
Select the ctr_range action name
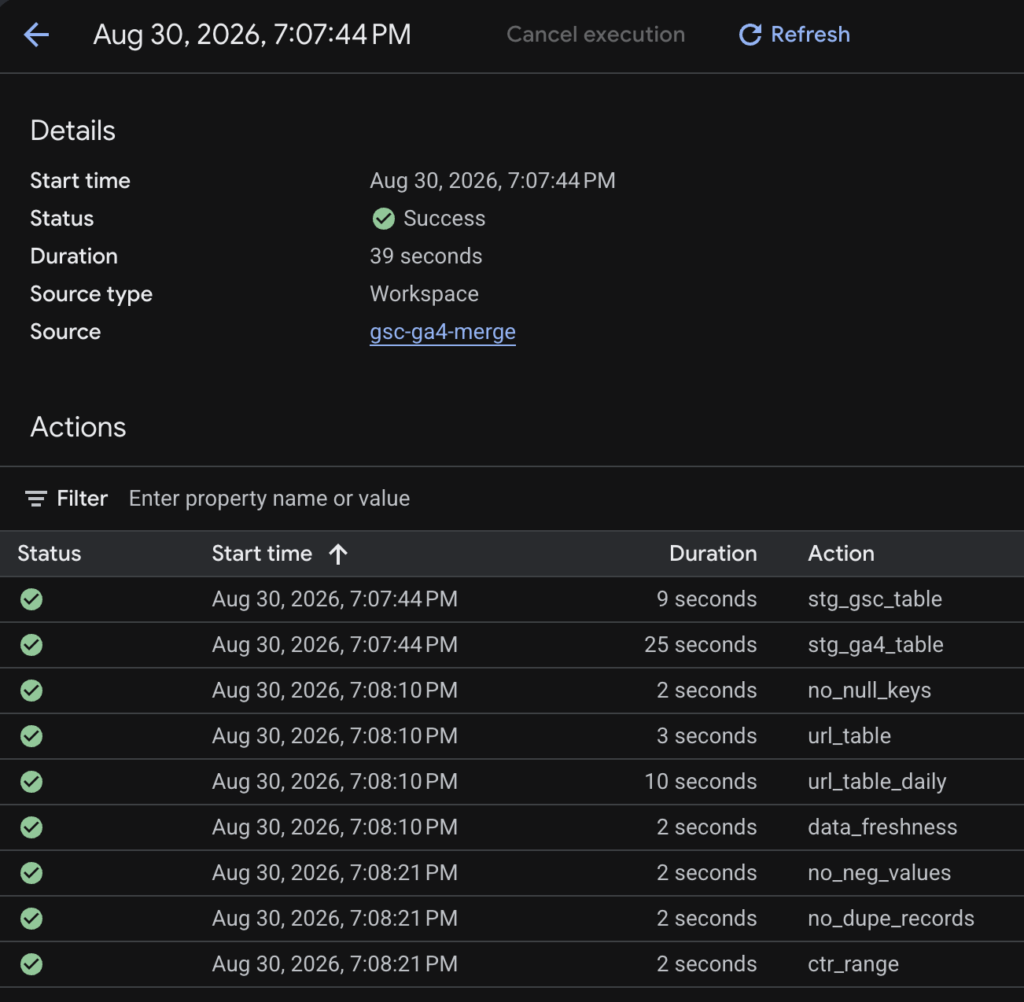853,965
